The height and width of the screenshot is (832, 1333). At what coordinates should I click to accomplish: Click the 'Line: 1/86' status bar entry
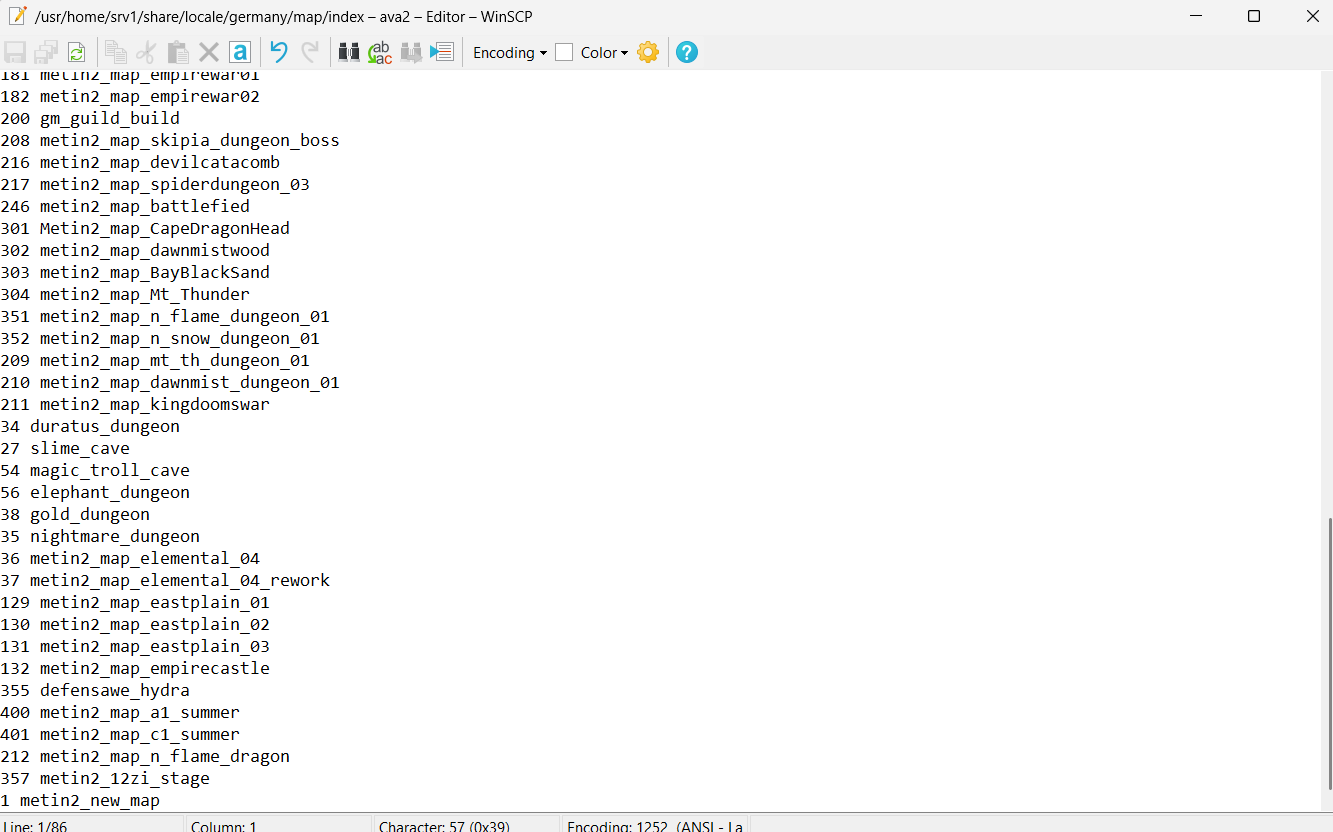pyautogui.click(x=93, y=824)
